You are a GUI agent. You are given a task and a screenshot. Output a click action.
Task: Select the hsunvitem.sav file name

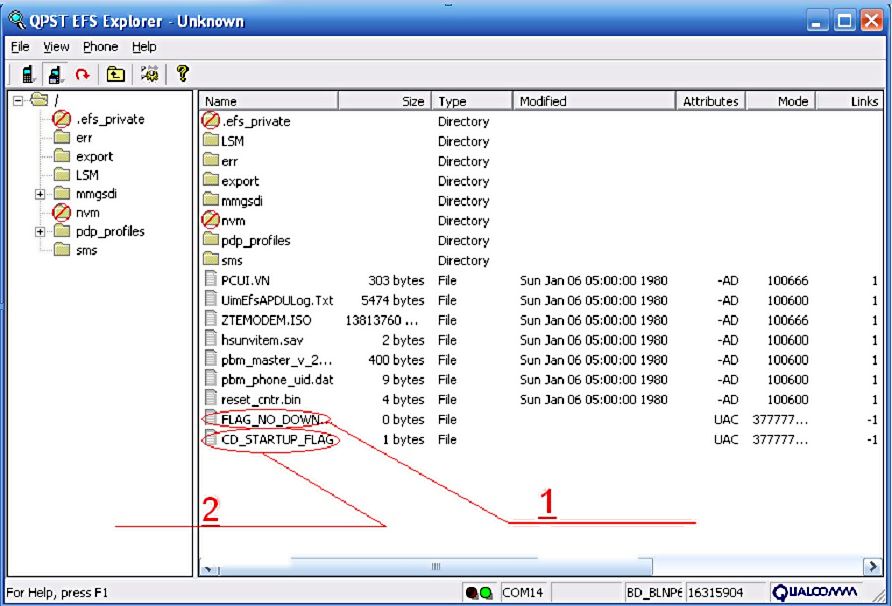262,340
